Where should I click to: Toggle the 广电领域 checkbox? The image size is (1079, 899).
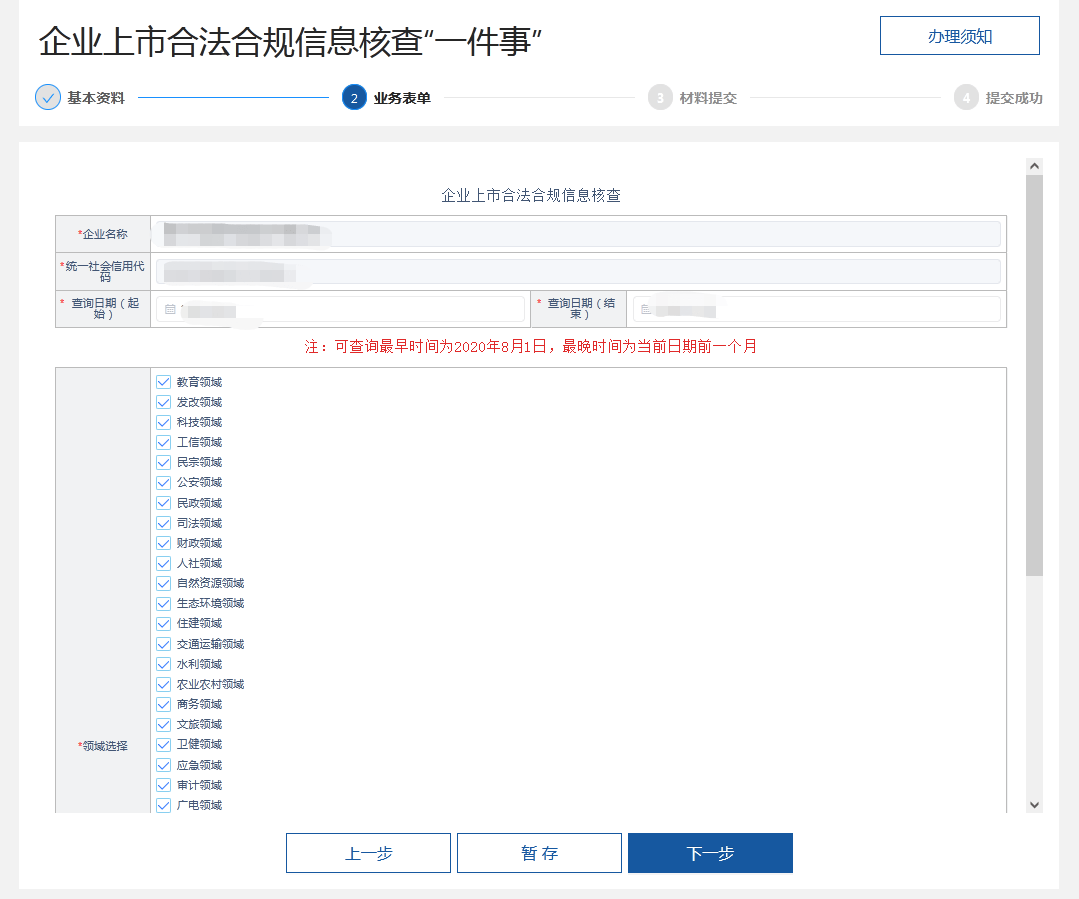pyautogui.click(x=164, y=805)
